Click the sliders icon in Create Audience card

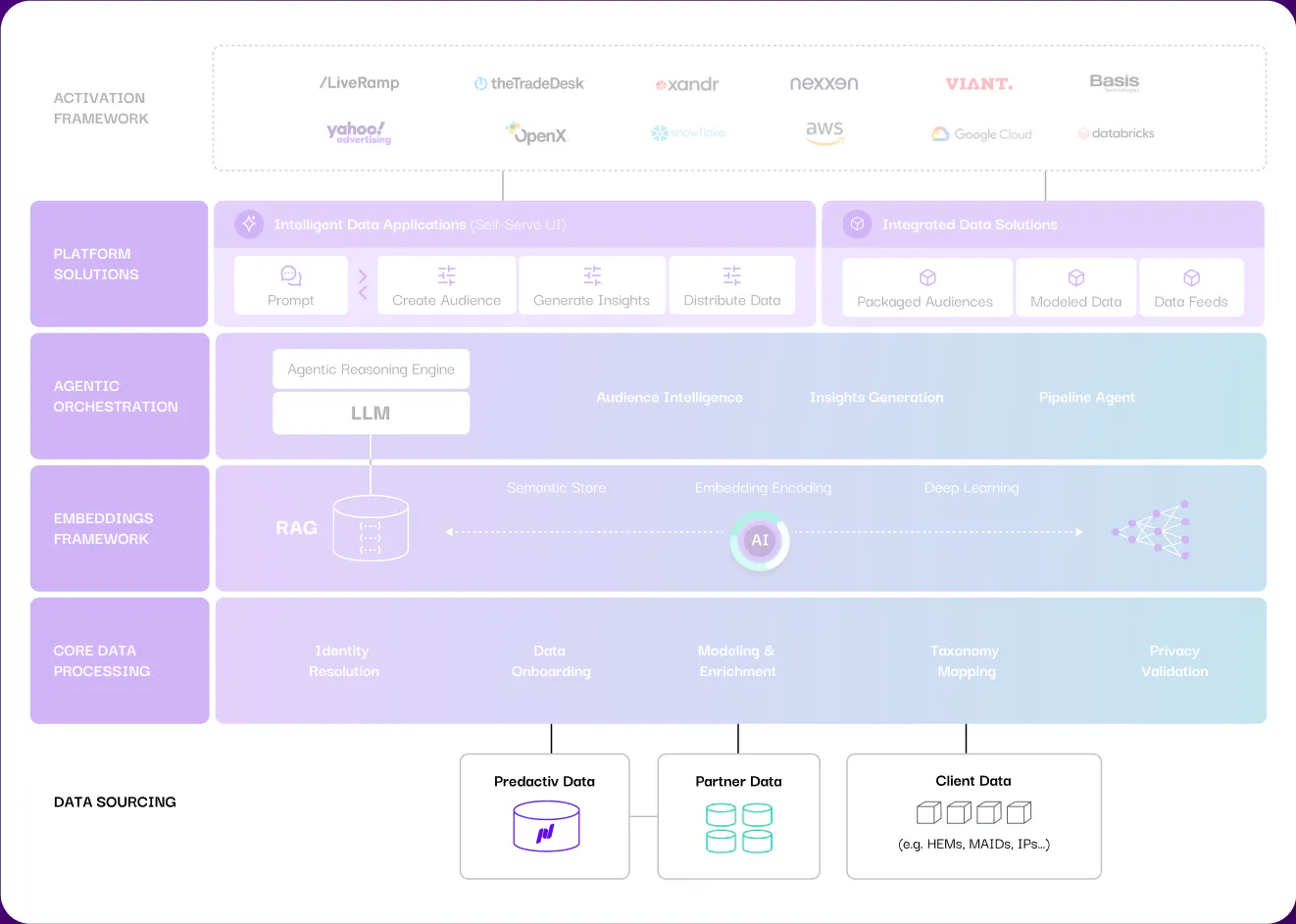[x=447, y=275]
